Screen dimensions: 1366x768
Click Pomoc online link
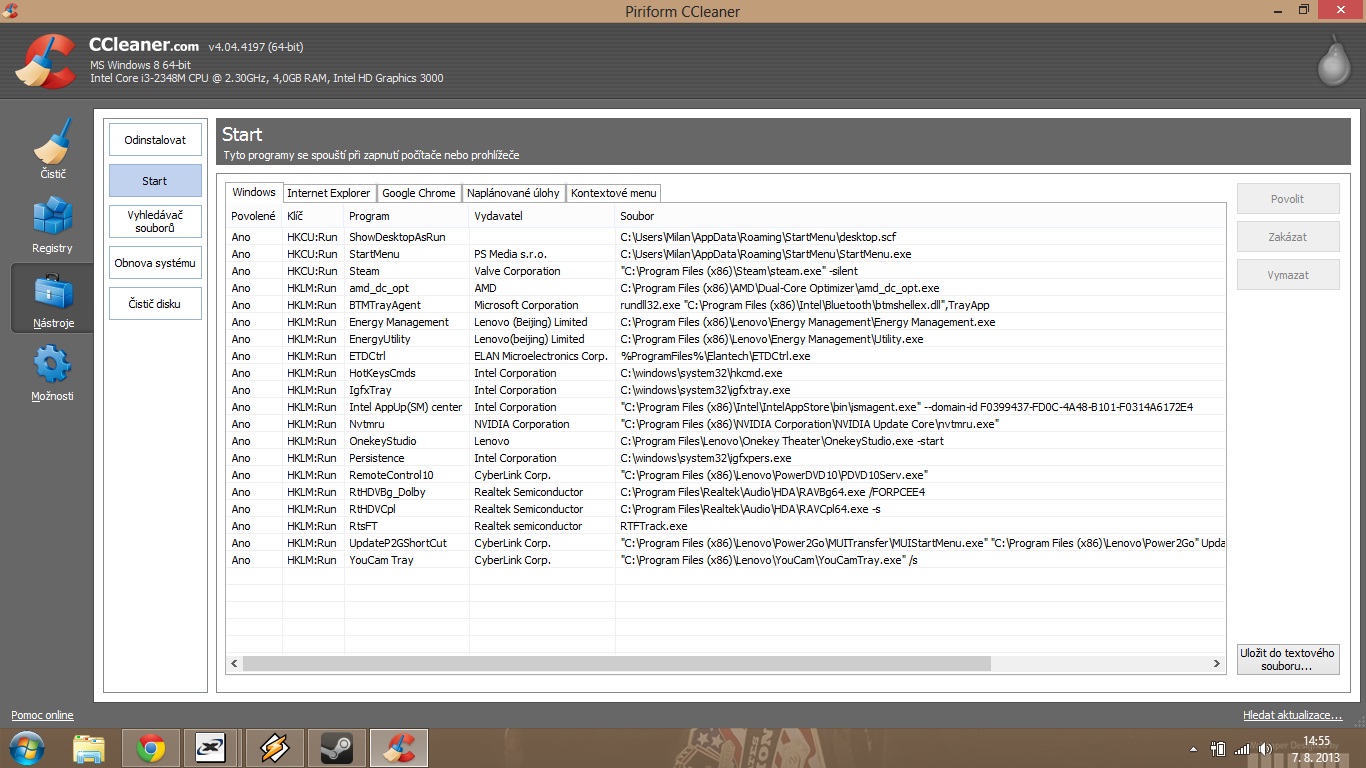point(42,715)
